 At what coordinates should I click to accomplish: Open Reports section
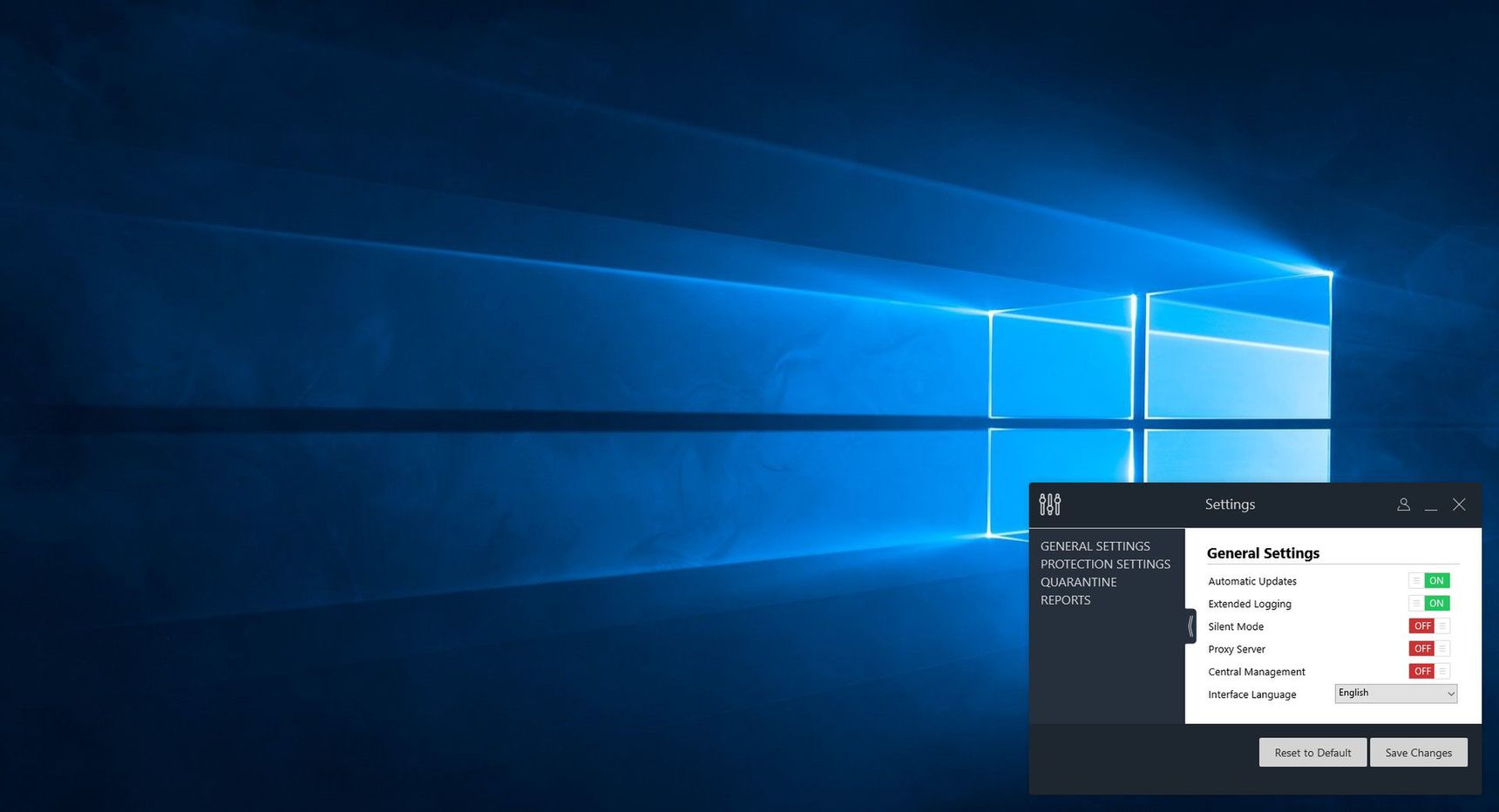(1065, 600)
